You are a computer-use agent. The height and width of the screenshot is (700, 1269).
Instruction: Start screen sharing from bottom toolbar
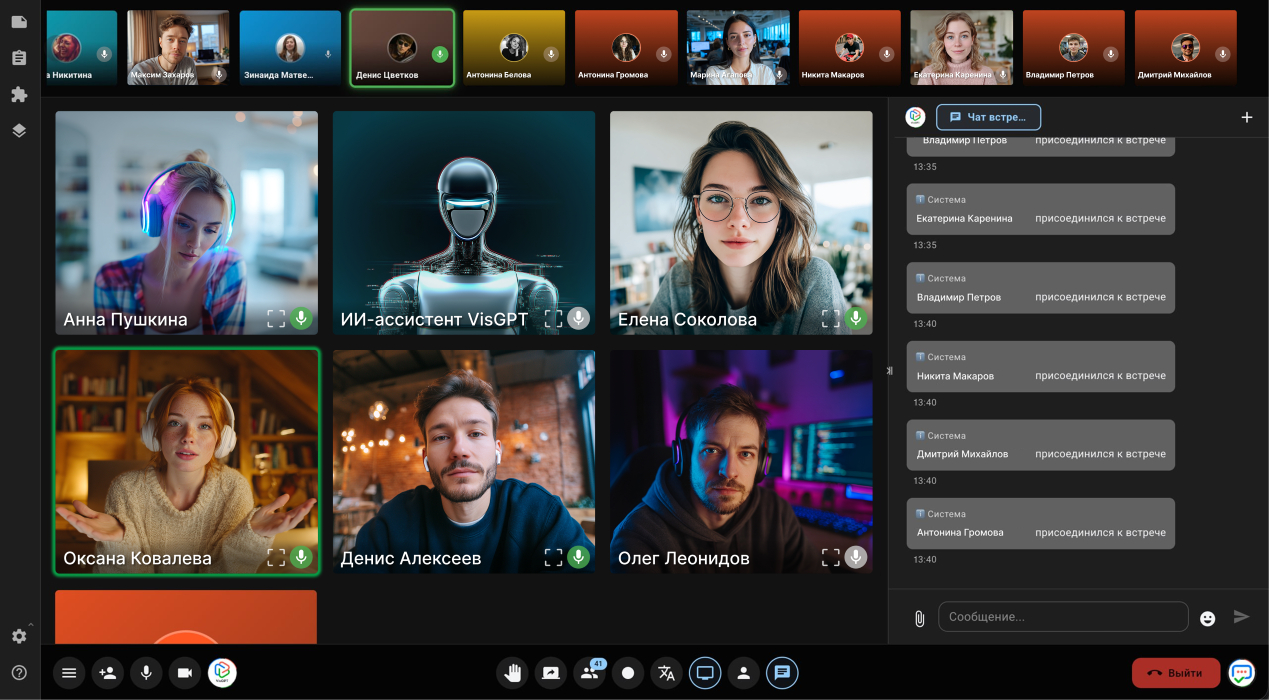click(x=551, y=673)
